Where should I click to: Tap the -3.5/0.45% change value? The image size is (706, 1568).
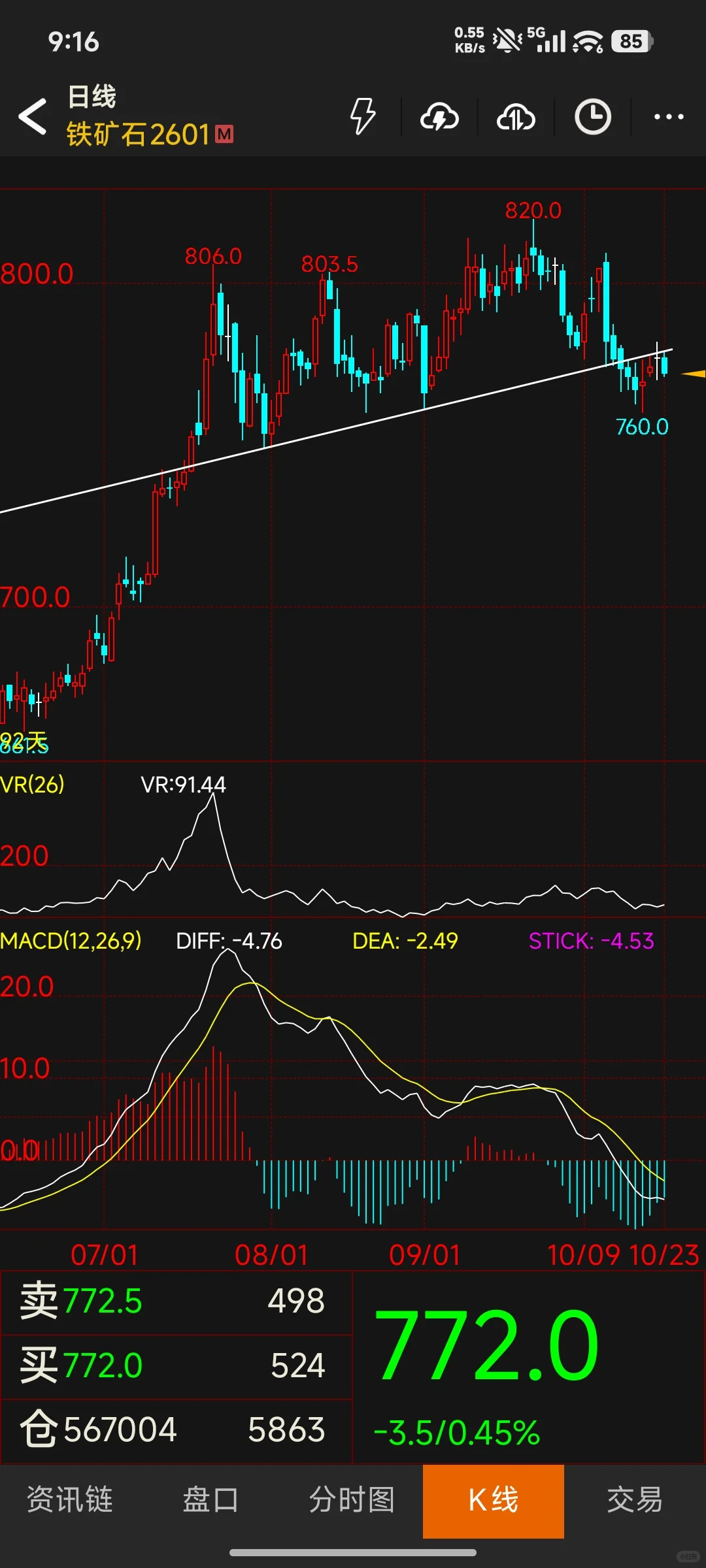click(456, 1433)
